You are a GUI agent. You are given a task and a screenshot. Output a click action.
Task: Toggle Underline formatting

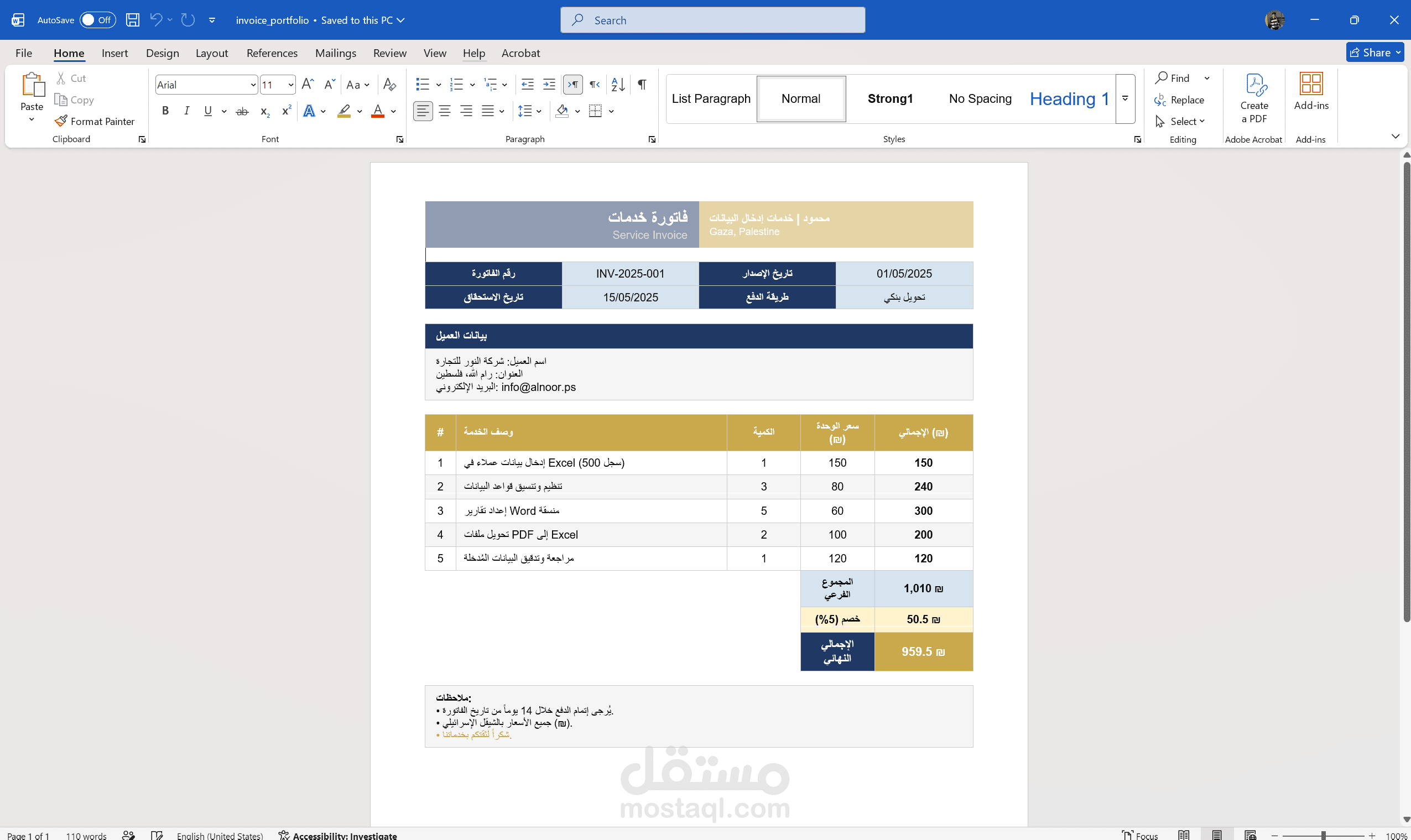[208, 111]
